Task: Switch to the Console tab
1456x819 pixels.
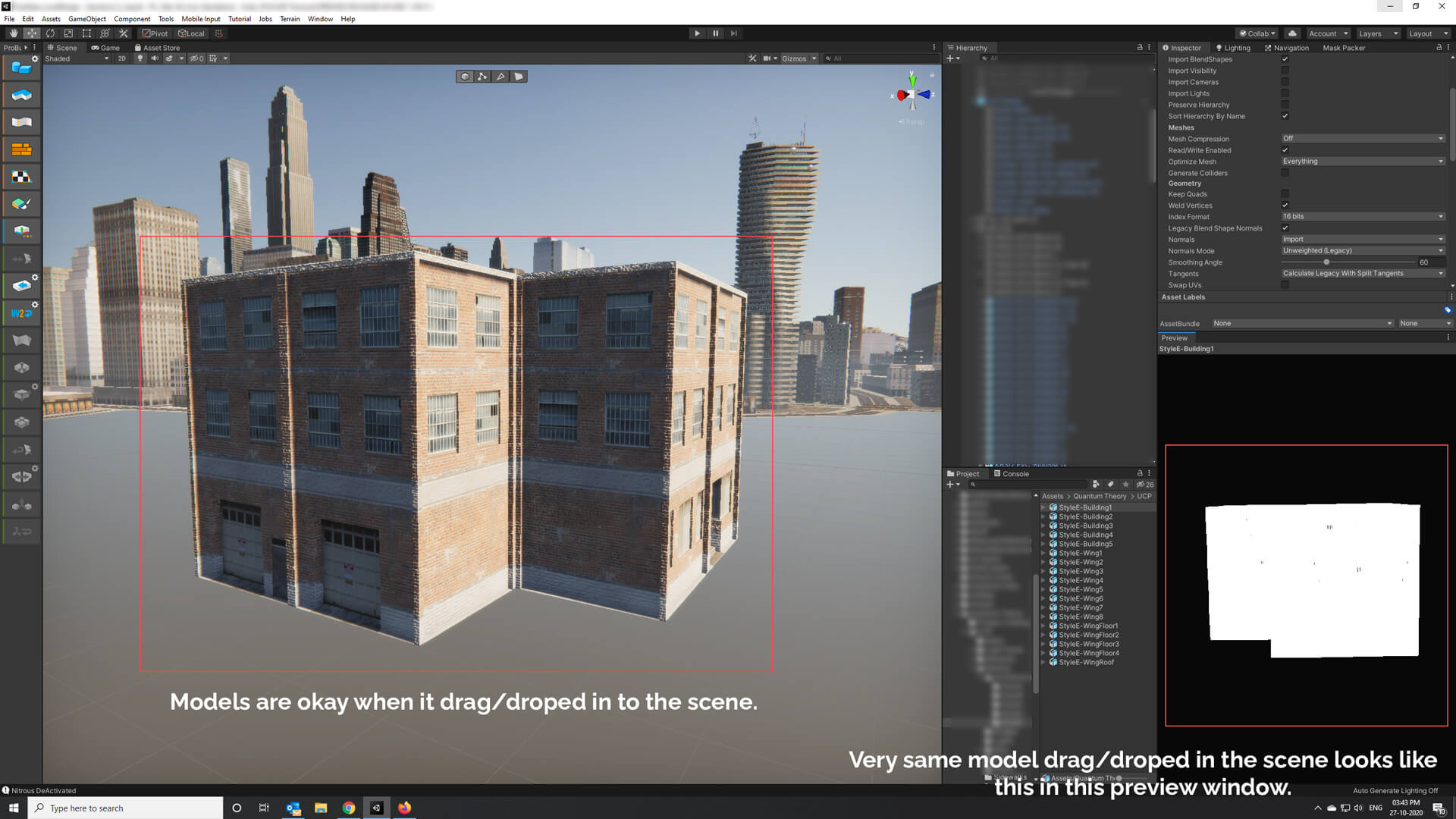Action: (x=1012, y=474)
